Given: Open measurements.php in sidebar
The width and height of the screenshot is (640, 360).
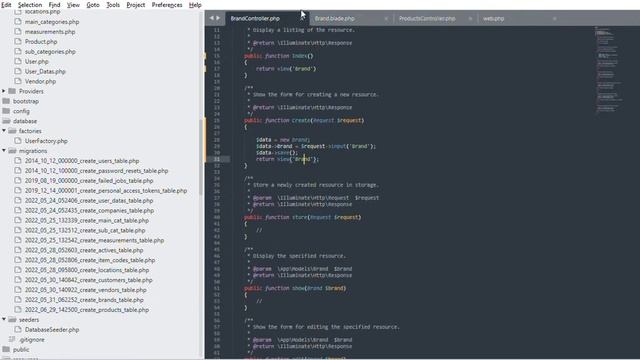Looking at the screenshot, I should (50, 32).
